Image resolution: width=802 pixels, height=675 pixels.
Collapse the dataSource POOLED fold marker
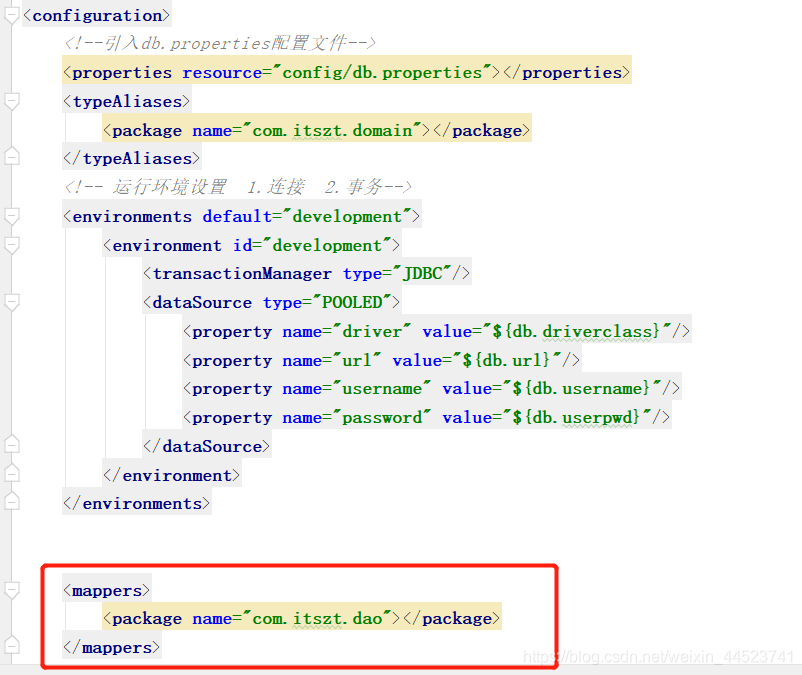point(12,302)
